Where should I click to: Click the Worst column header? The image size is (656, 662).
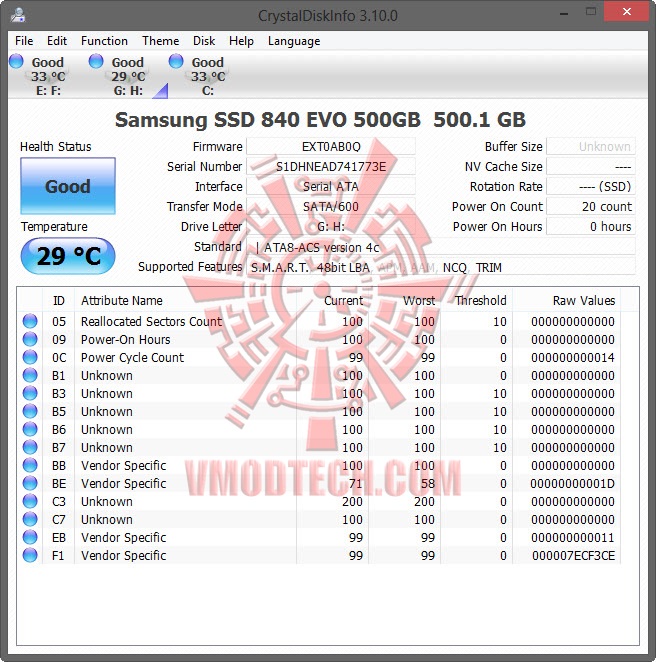404,300
